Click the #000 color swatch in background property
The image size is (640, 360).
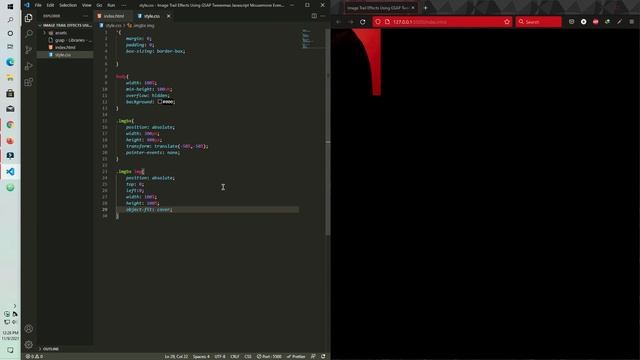[160, 102]
